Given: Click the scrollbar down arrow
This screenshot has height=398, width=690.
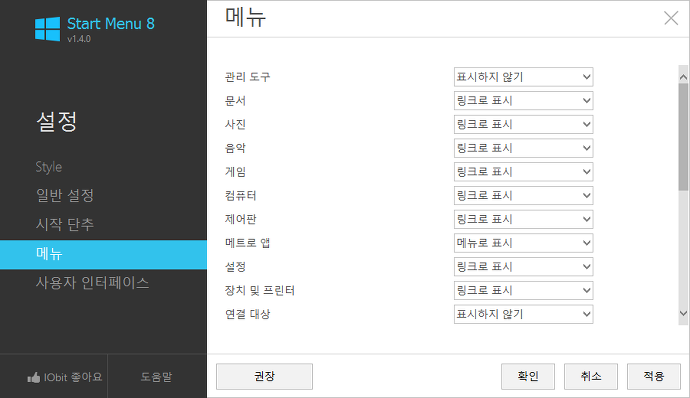Looking at the screenshot, I should coord(683,313).
